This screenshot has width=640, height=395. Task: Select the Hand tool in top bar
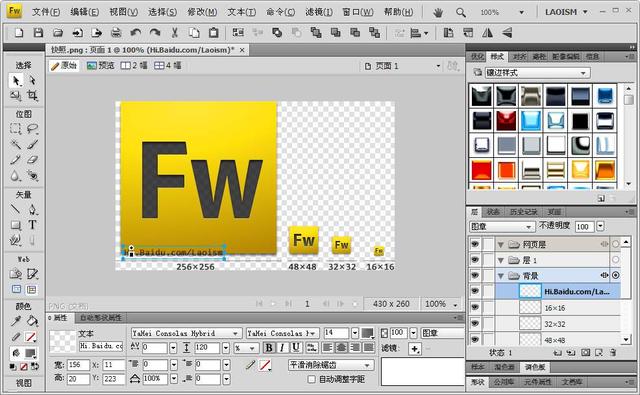point(438,13)
